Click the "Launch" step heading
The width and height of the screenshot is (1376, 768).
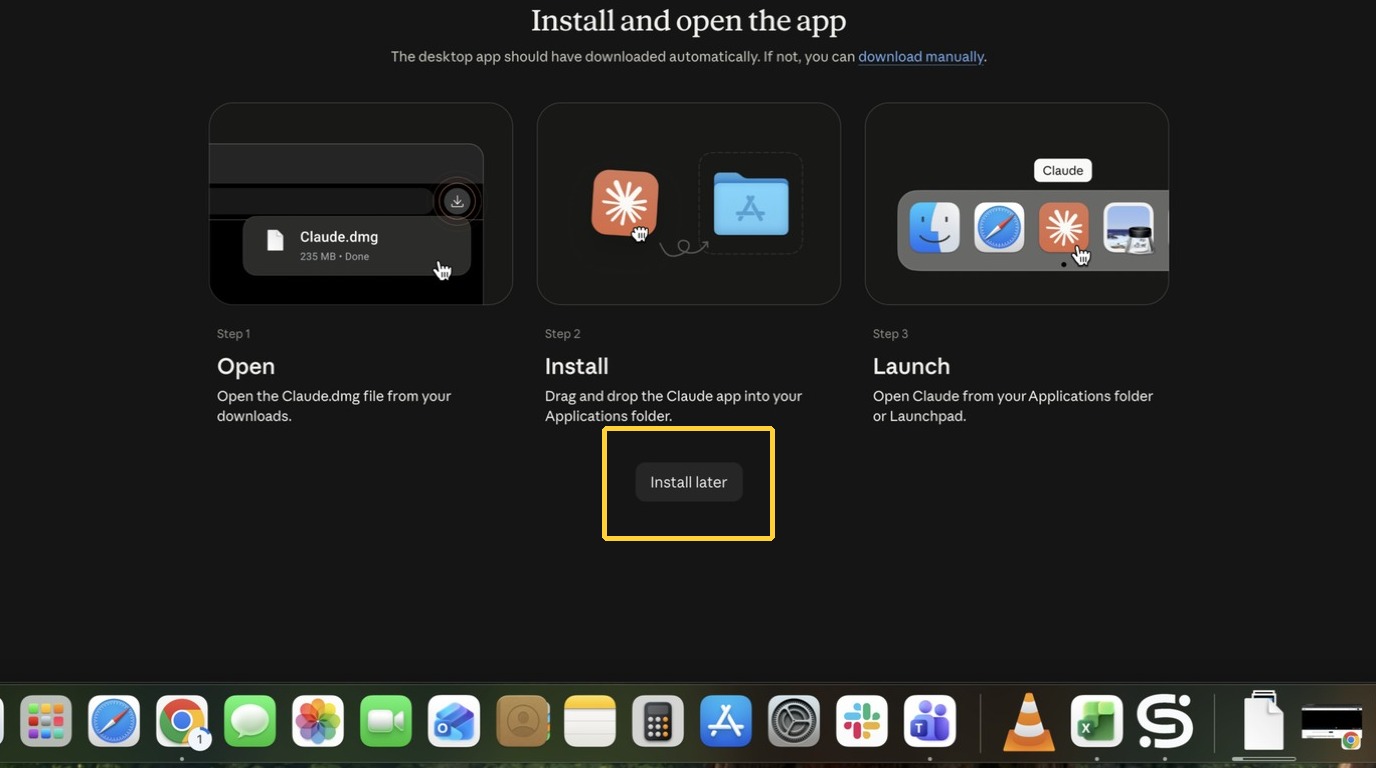pos(912,366)
